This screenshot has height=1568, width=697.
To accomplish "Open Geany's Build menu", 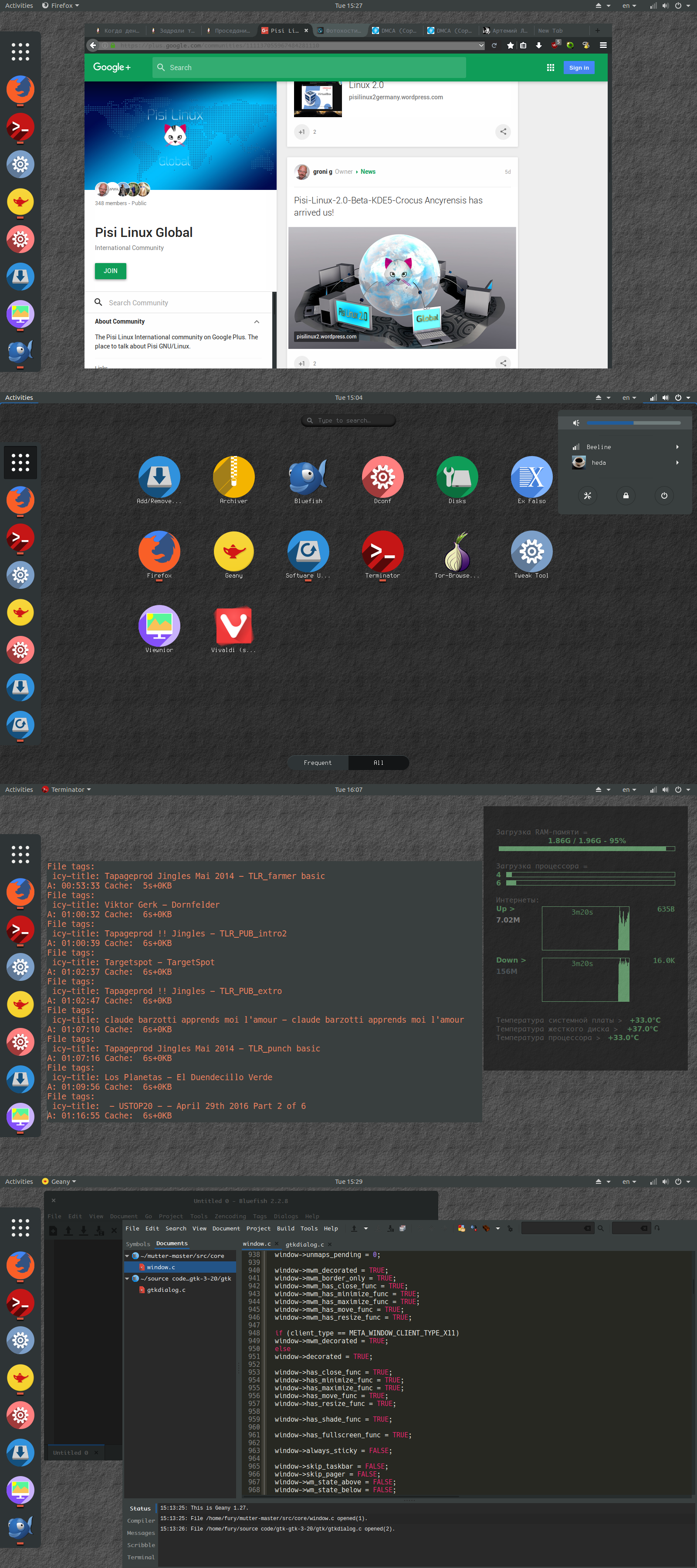I will (x=285, y=1228).
